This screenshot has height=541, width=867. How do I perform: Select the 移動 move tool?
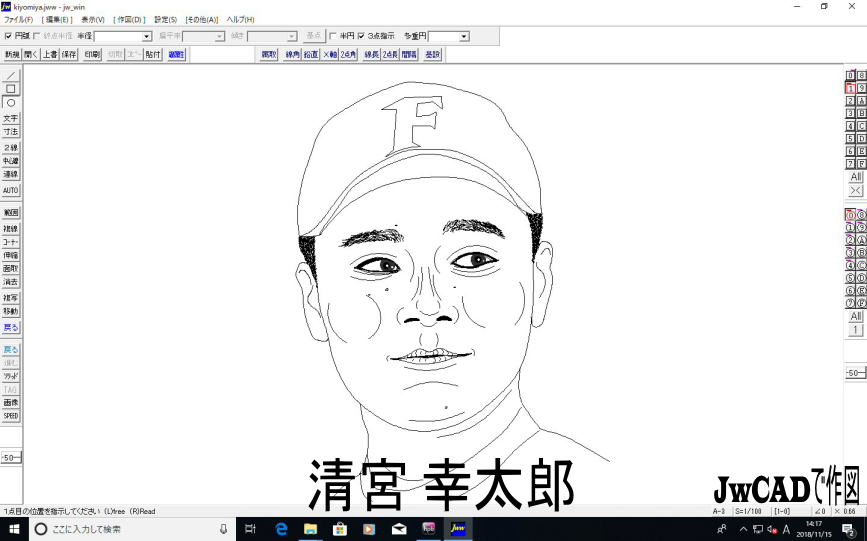(x=11, y=311)
